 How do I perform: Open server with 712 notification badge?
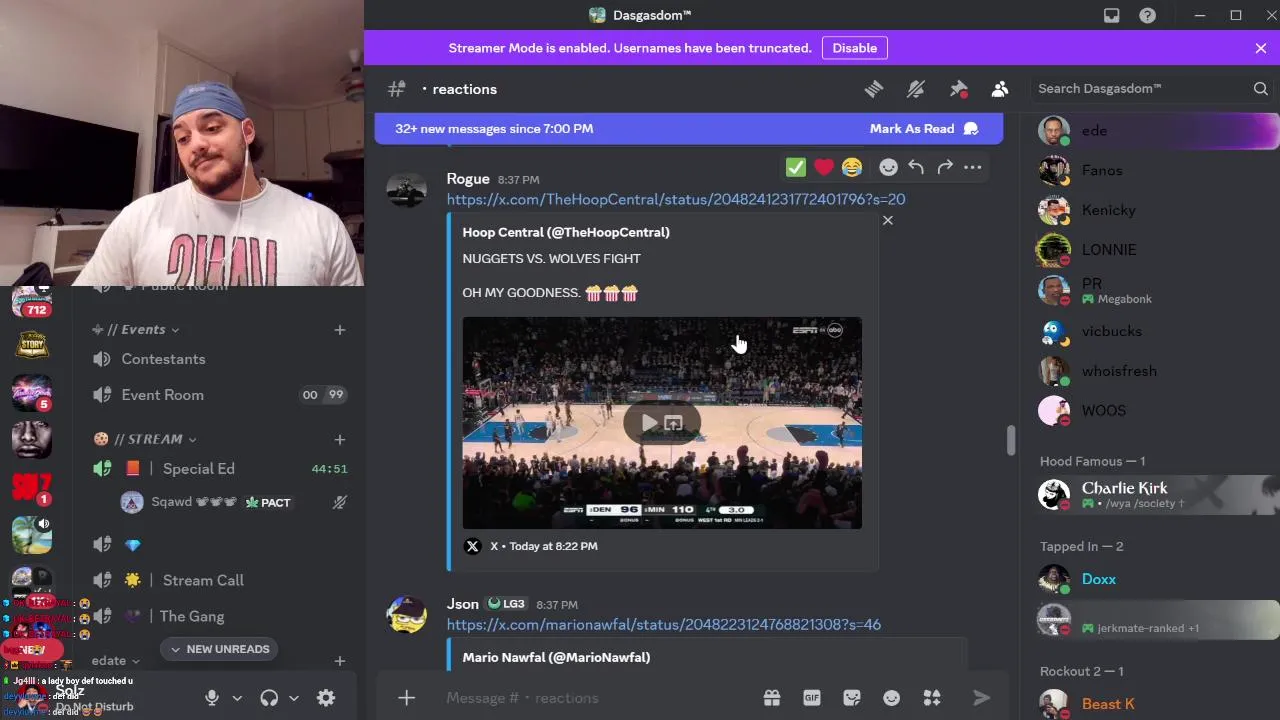[32, 303]
